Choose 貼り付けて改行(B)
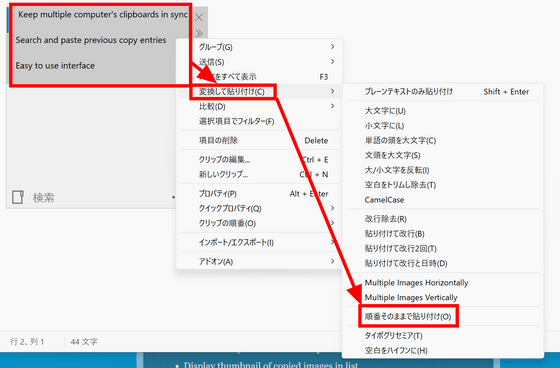 (x=443, y=234)
